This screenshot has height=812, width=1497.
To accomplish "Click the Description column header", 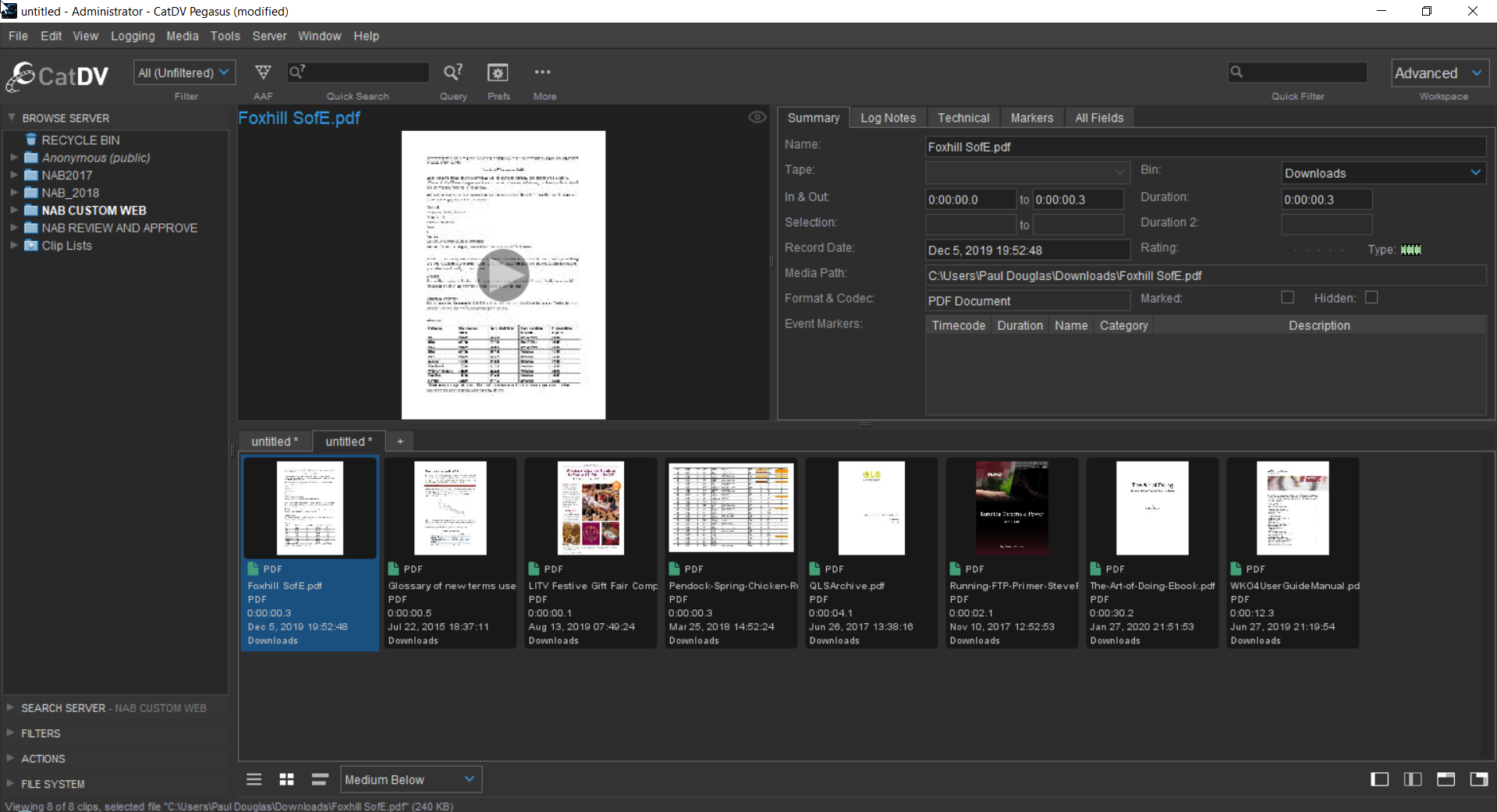I will coord(1319,325).
